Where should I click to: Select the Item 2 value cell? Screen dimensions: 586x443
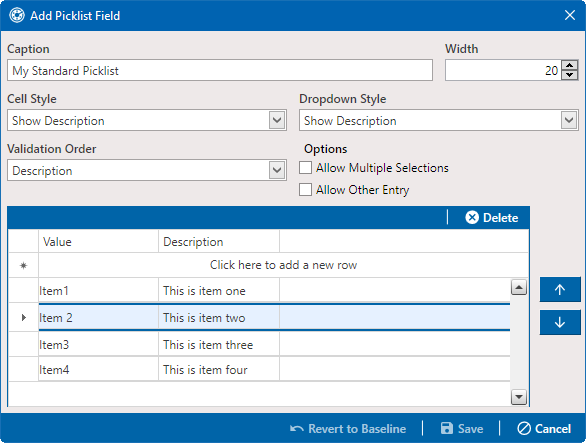98,318
